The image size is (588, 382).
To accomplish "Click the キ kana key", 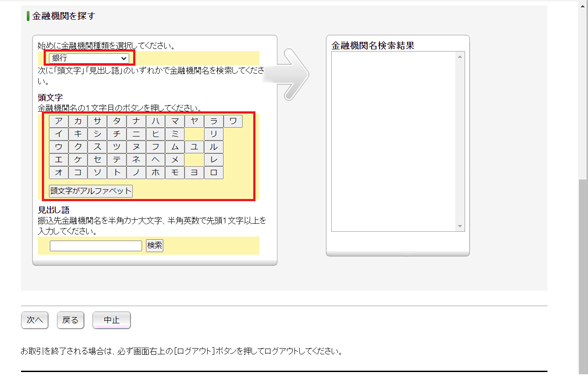I will point(78,134).
